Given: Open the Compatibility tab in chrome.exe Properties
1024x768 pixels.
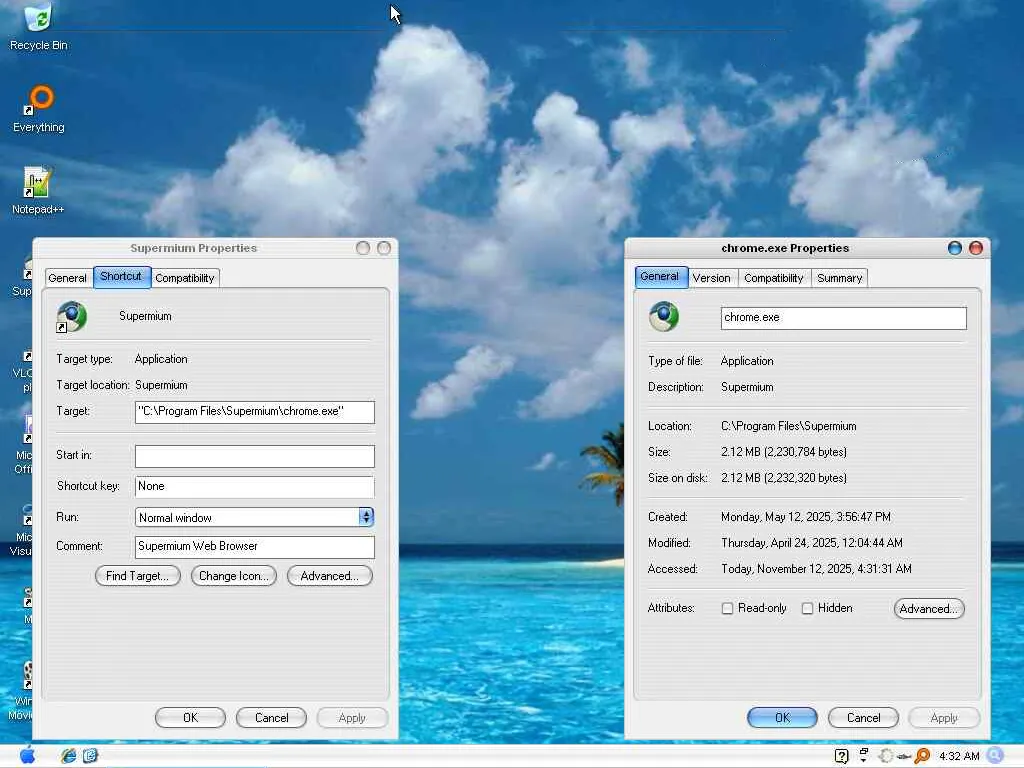Looking at the screenshot, I should (774, 278).
